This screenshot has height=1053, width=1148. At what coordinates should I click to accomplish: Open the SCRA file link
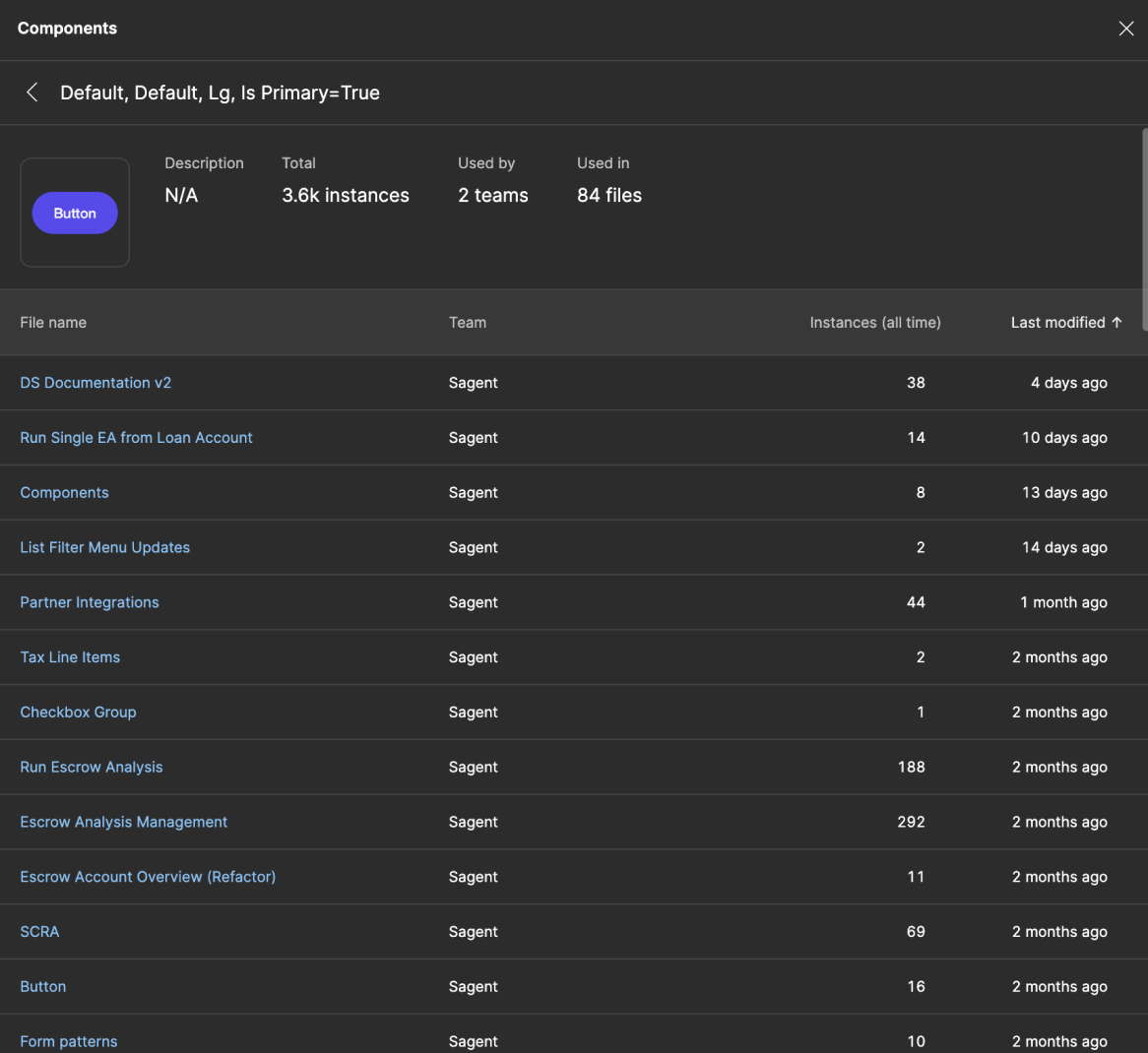click(x=39, y=932)
